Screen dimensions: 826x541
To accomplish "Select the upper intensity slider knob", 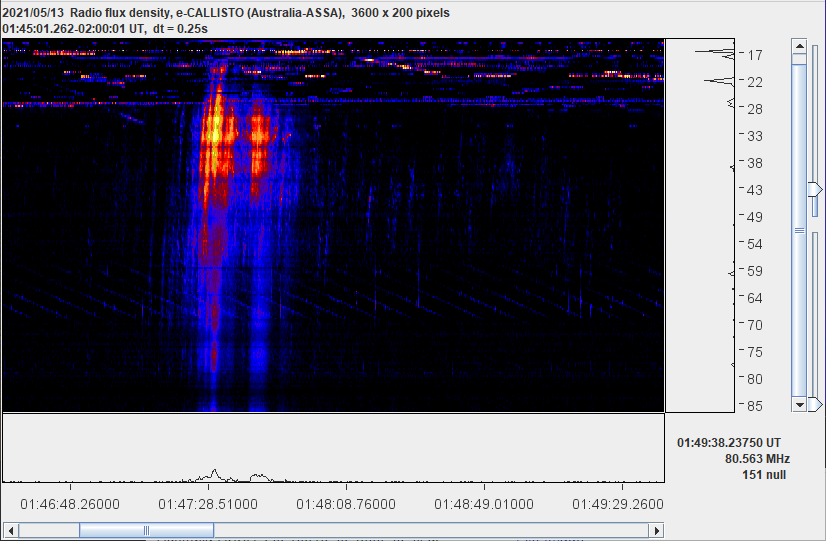I will 816,189.
